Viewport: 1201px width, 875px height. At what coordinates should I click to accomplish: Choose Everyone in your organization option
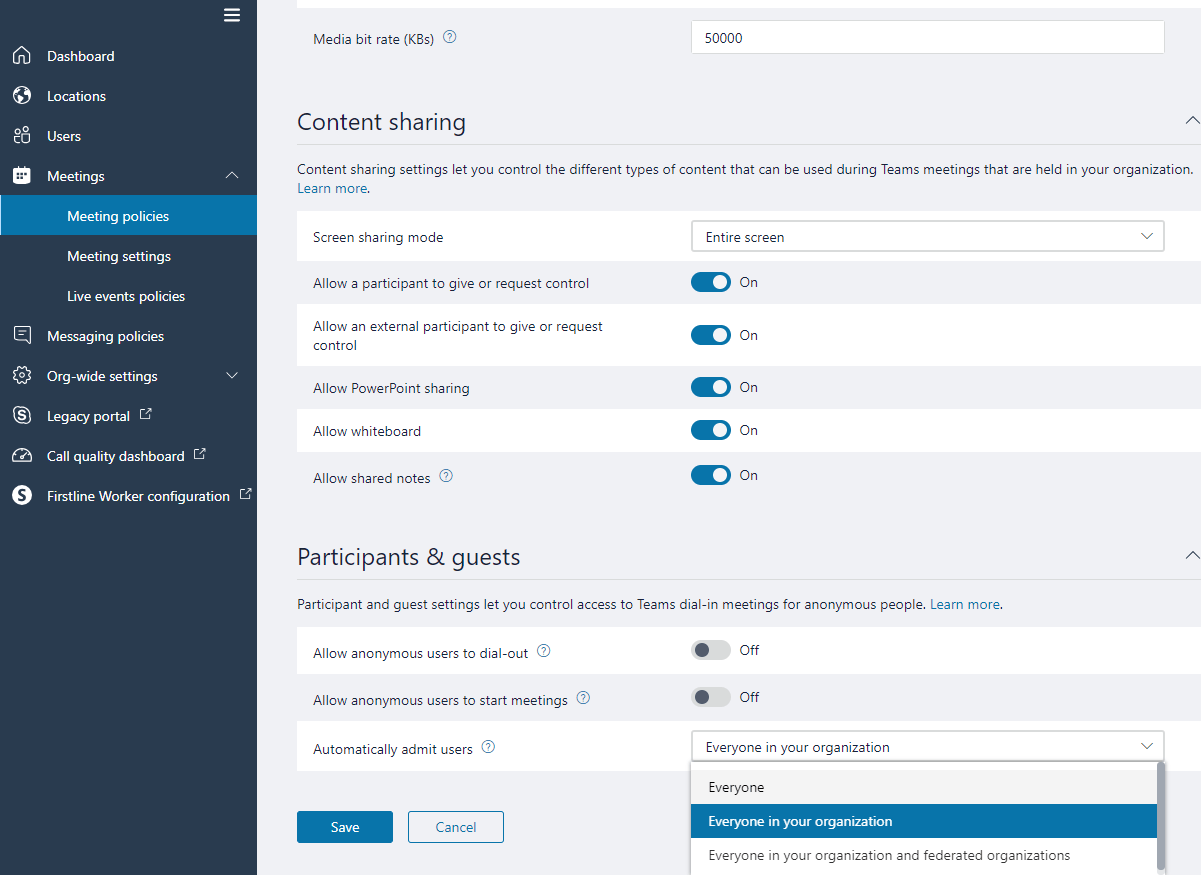[x=924, y=821]
